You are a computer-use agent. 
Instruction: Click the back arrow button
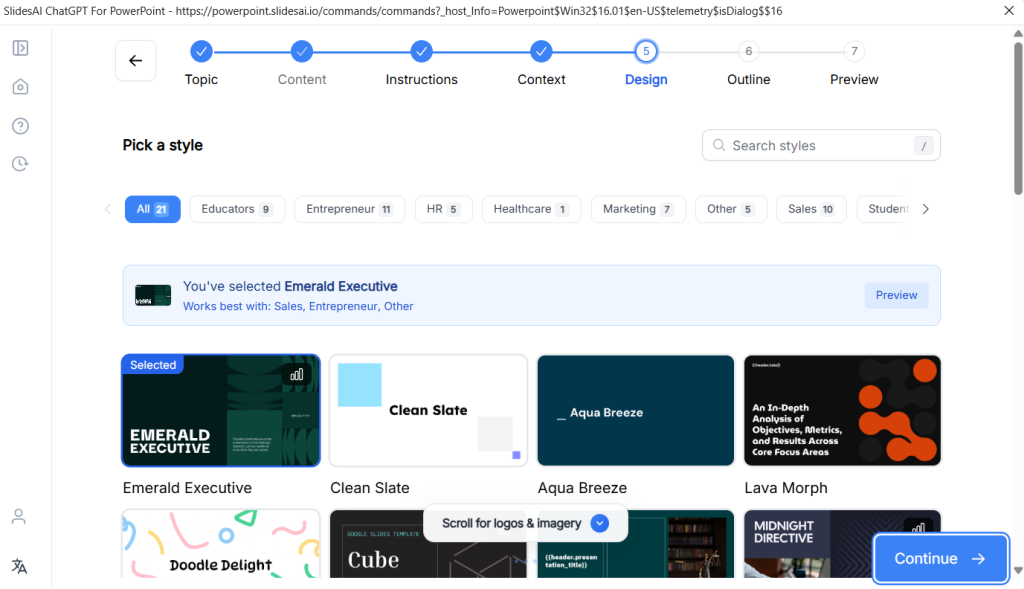tap(135, 60)
